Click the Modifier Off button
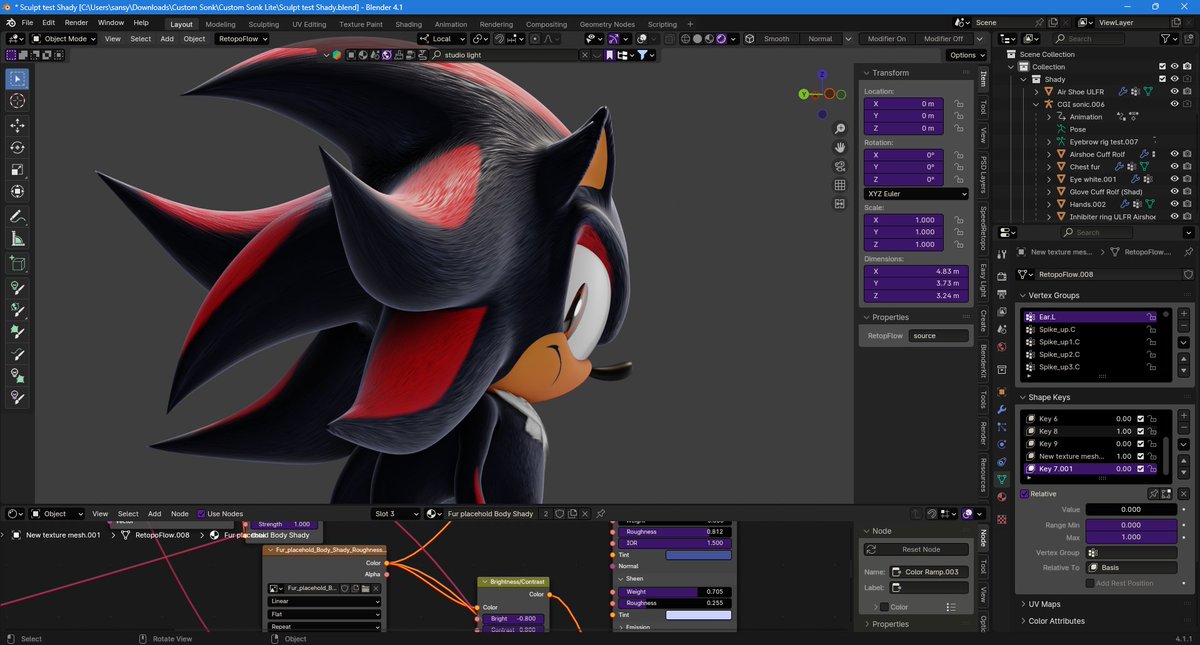 click(943, 39)
